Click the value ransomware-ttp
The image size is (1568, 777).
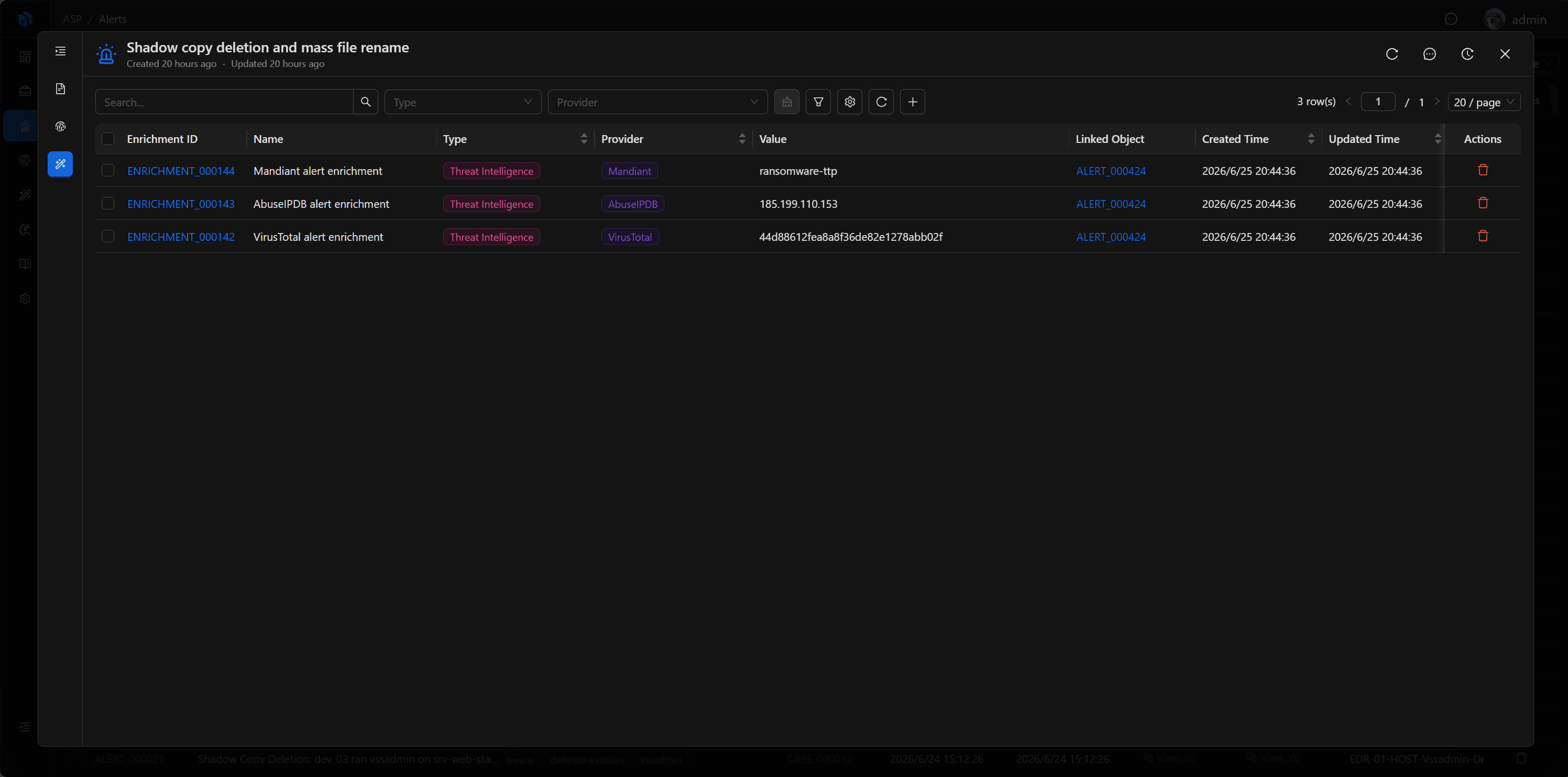pyautogui.click(x=798, y=171)
